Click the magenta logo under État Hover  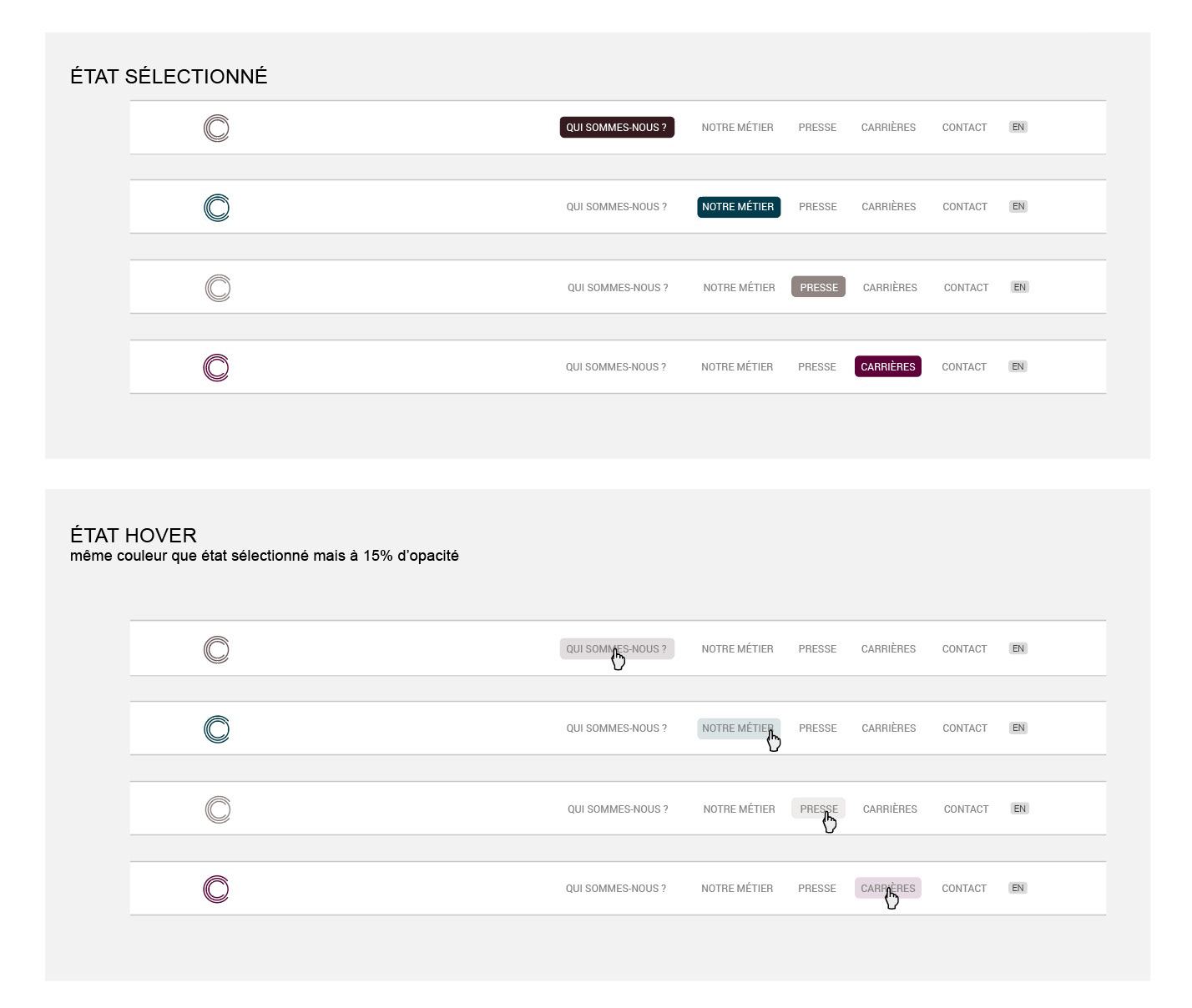216,890
